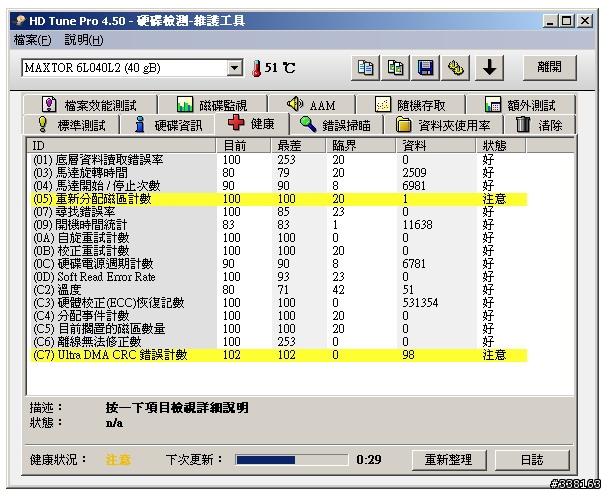607x492 pixels.
Task: Click the thermometer temperature icon
Action: pos(256,68)
